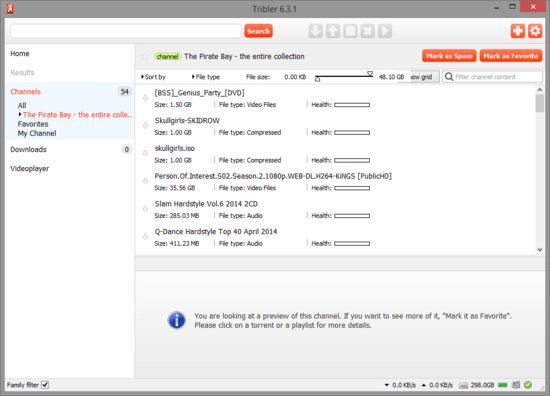Click the download toolbar icon
This screenshot has width=550, height=396.
(315, 31)
